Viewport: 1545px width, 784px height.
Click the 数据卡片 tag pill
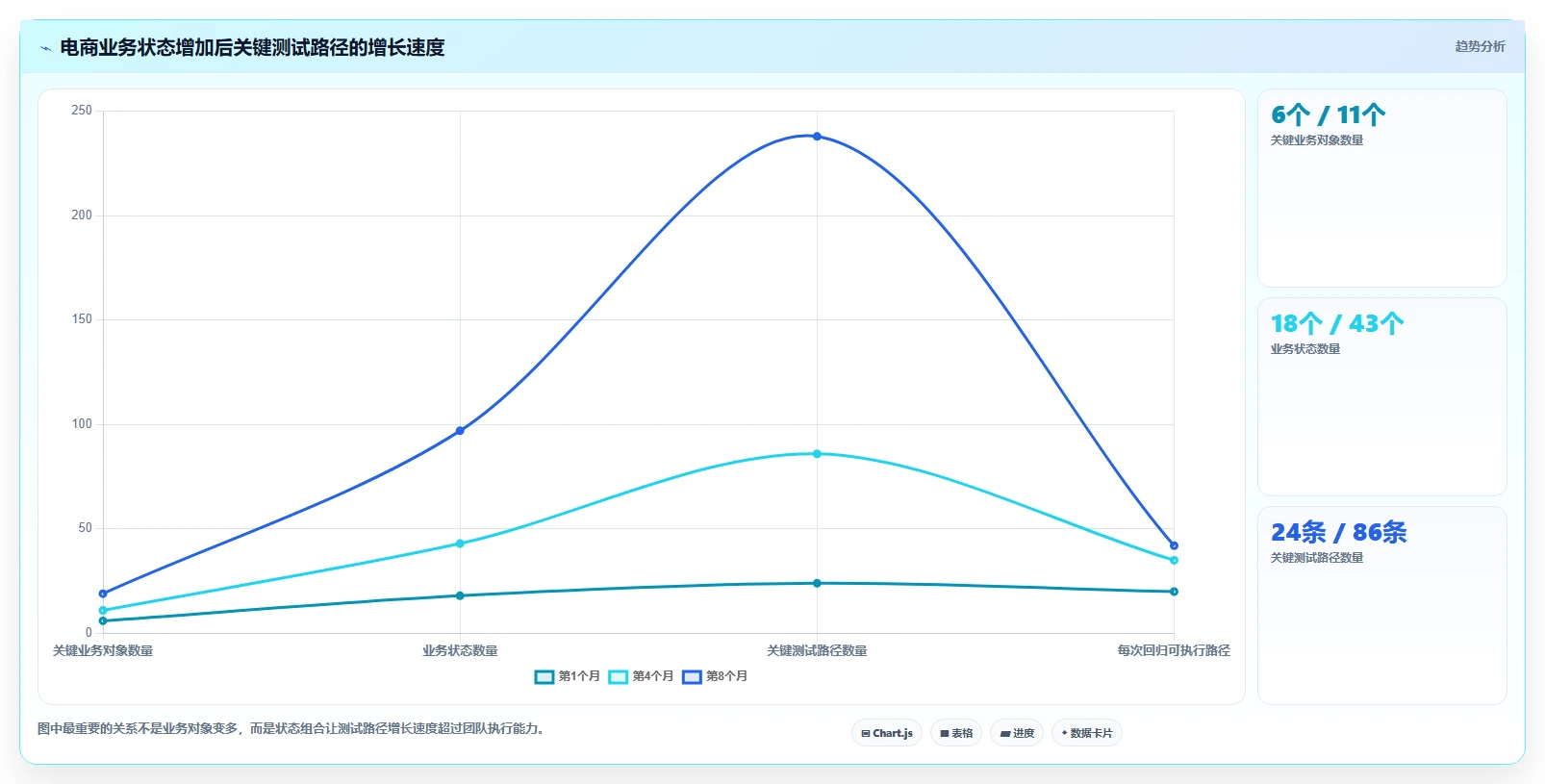point(1087,733)
